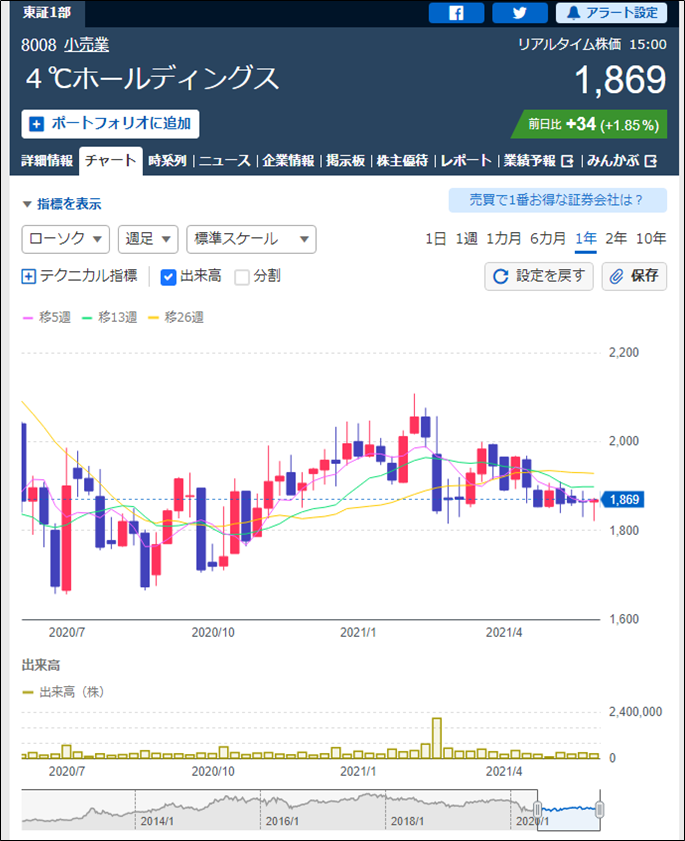Click the 東証1部 market label
The image size is (685, 841).
pyautogui.click(x=47, y=13)
